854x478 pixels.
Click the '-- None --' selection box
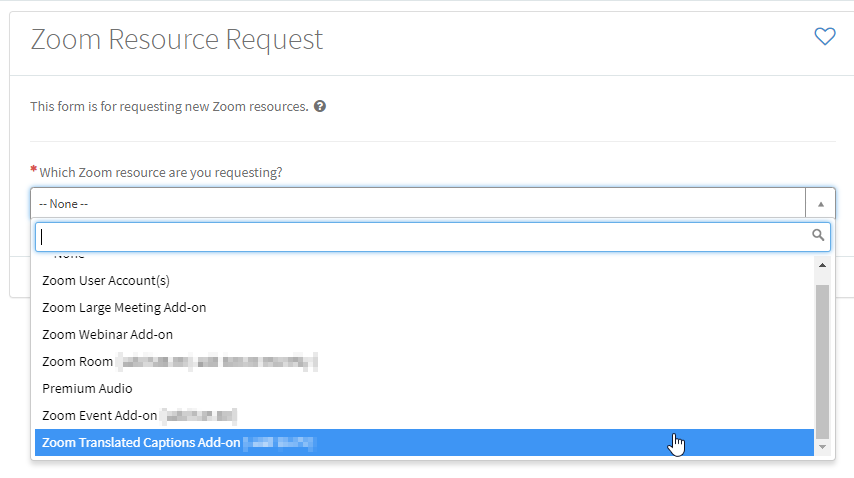[x=418, y=203]
